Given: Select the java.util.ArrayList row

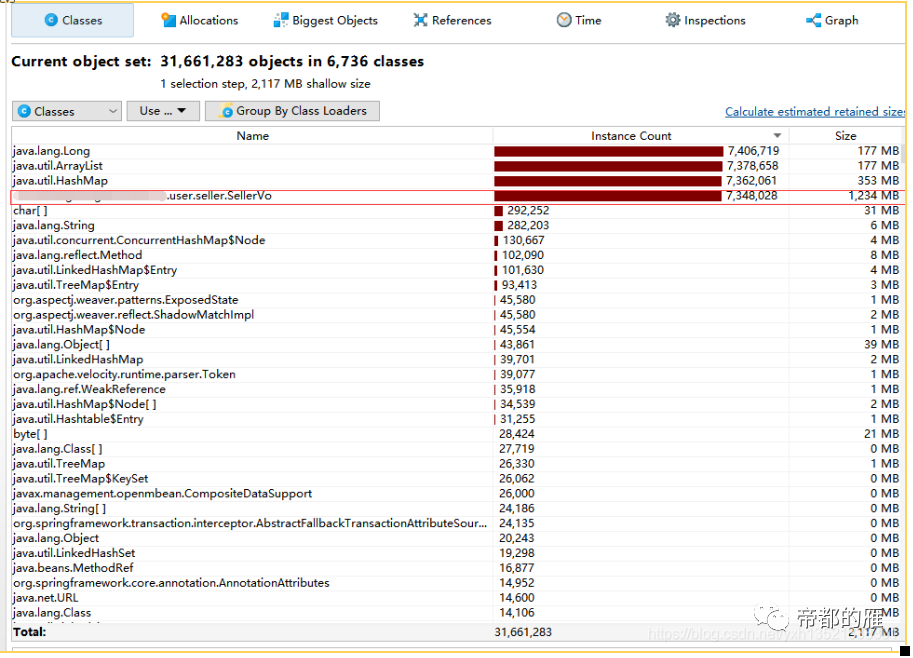Looking at the screenshot, I should [x=456, y=166].
